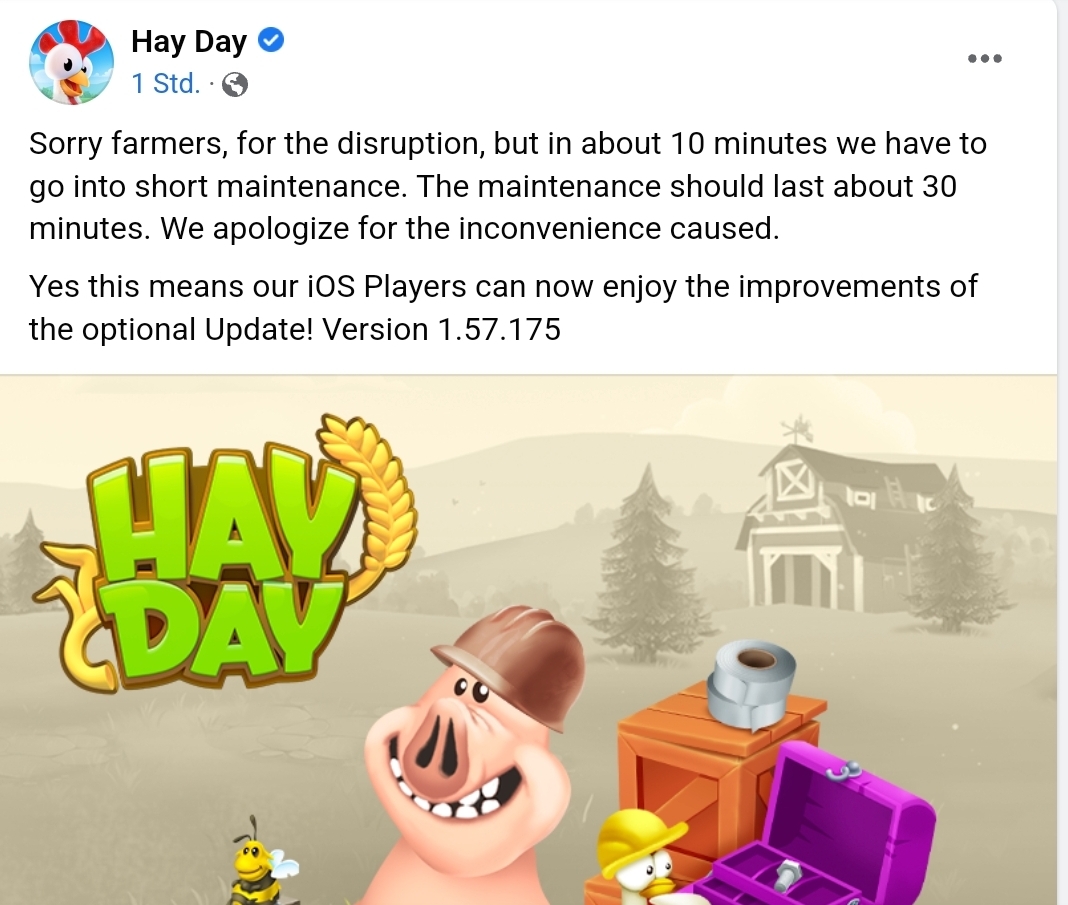Click the Hay Day page name
This screenshot has width=1068, height=905.
(189, 41)
